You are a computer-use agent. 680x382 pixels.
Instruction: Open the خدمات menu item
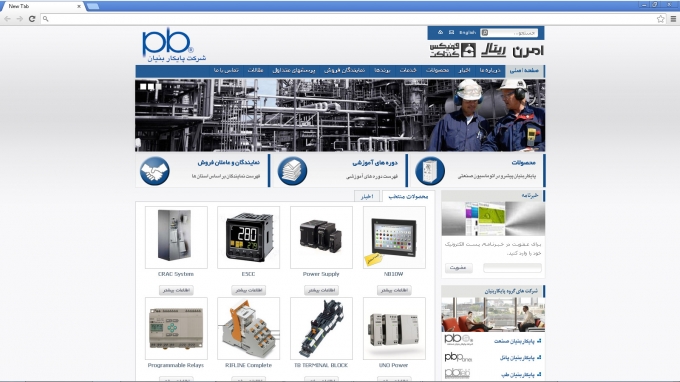[408, 70]
